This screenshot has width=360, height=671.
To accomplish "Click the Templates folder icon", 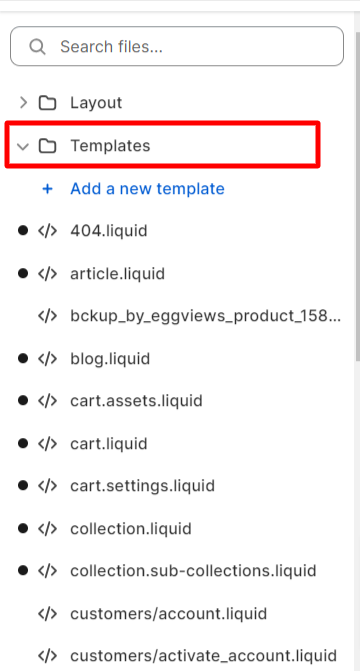I will tap(48, 146).
